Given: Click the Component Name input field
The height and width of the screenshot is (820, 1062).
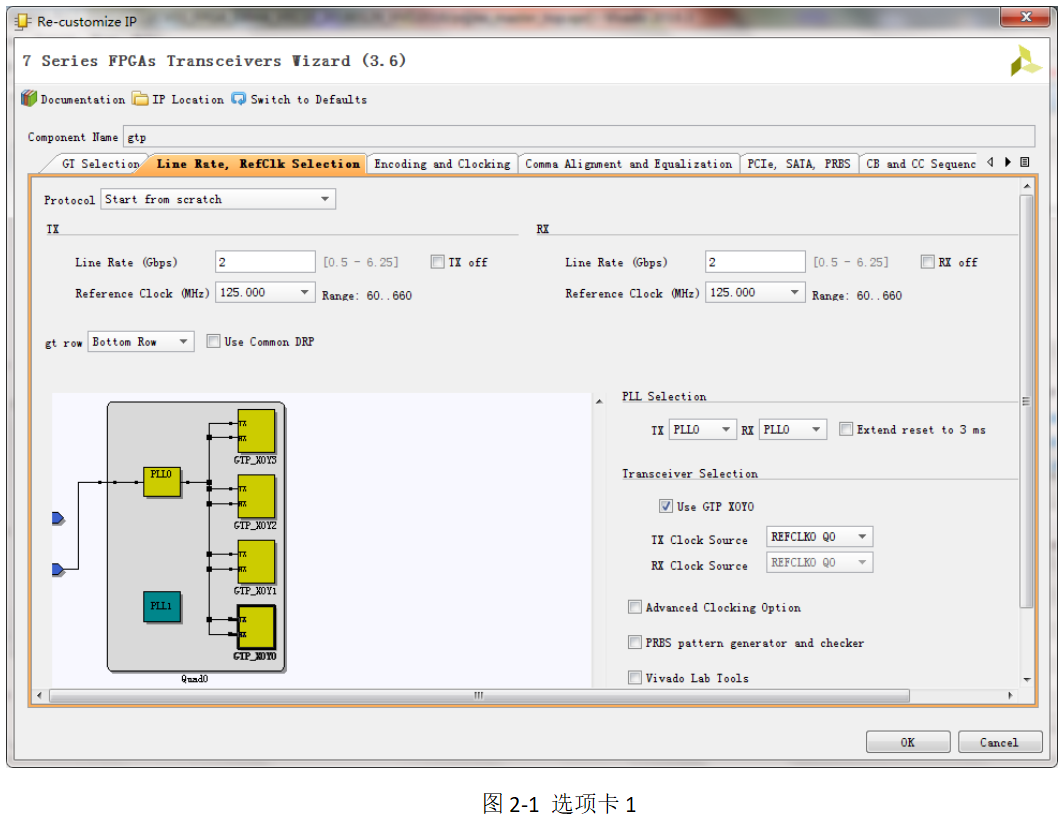Looking at the screenshot, I should [579, 136].
